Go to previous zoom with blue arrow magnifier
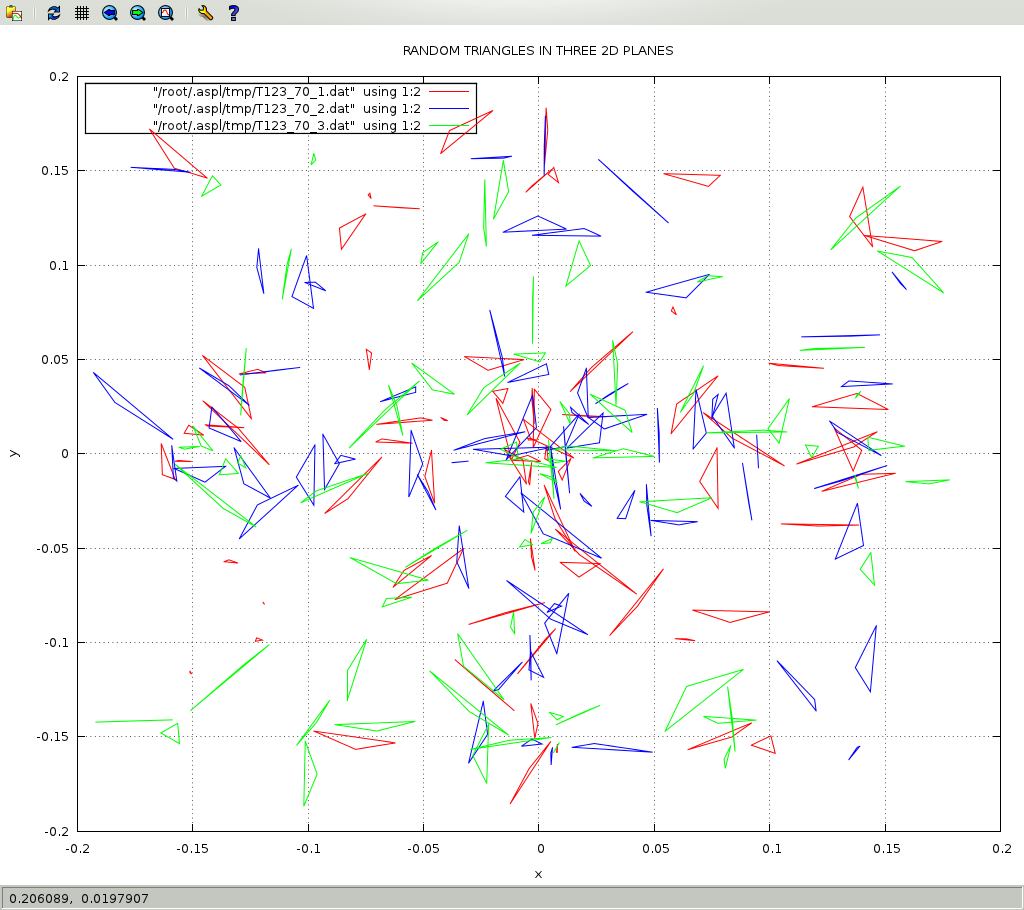Viewport: 1024px width, 910px height. [110, 13]
